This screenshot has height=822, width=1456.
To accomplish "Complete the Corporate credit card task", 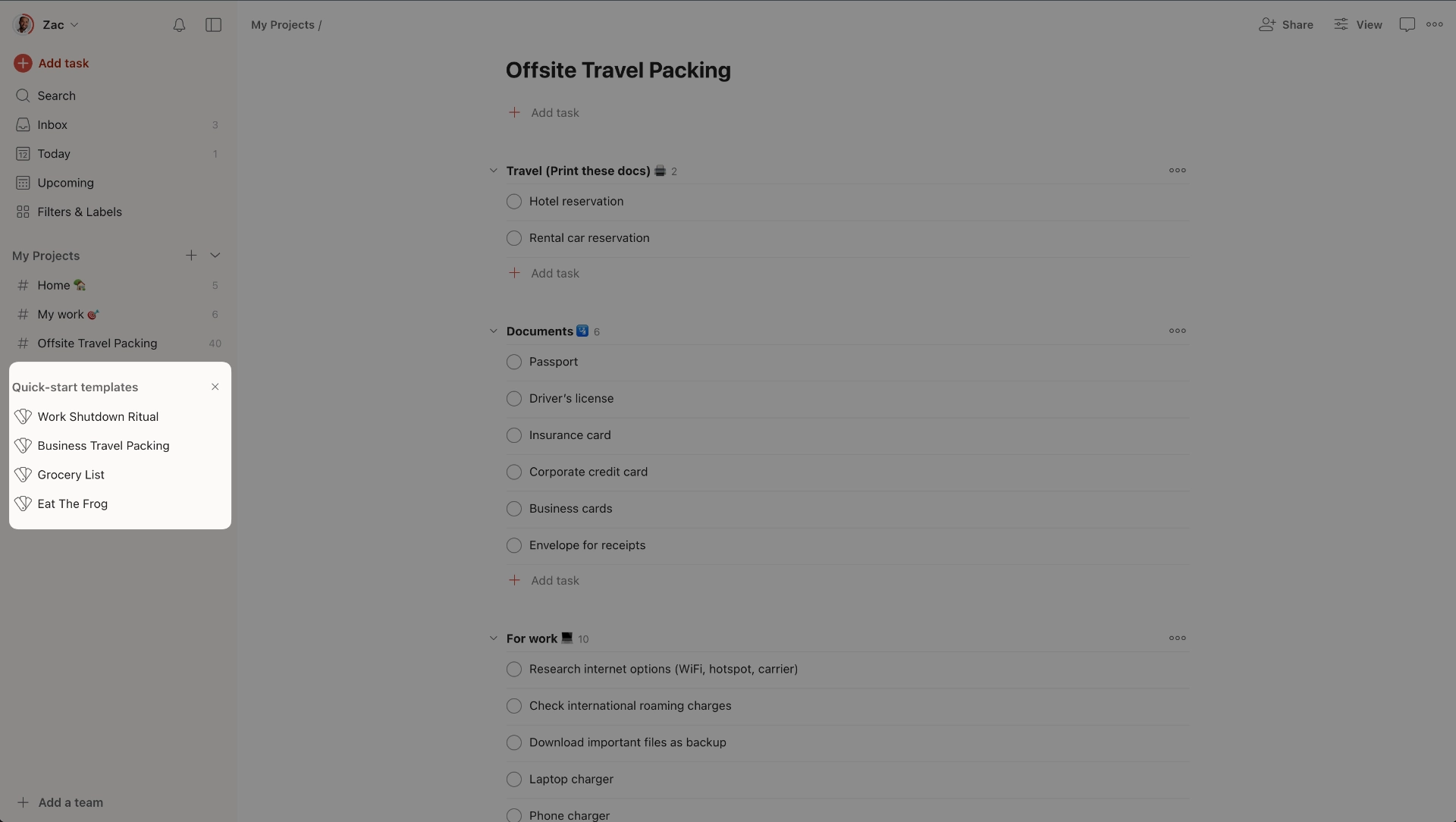I will pyautogui.click(x=514, y=472).
